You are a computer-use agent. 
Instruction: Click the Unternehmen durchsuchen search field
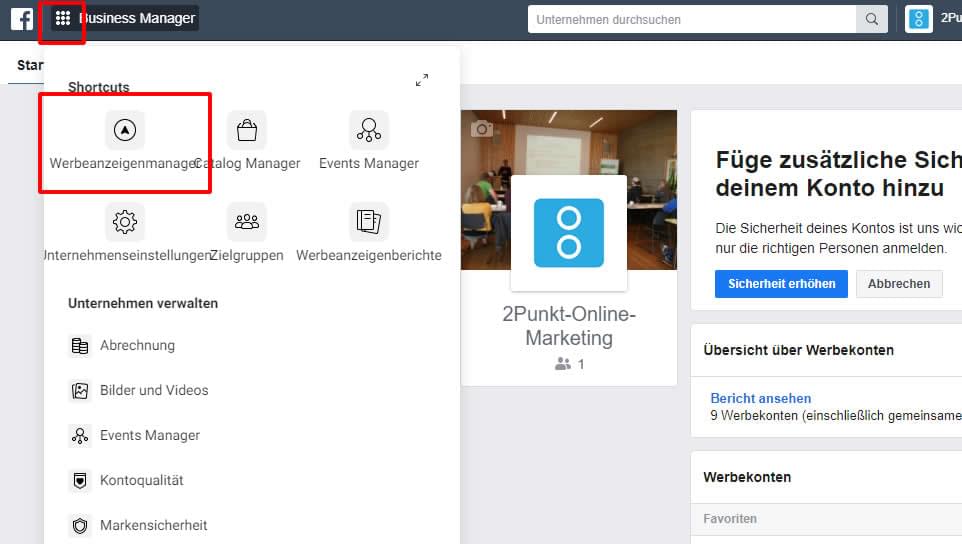click(692, 20)
